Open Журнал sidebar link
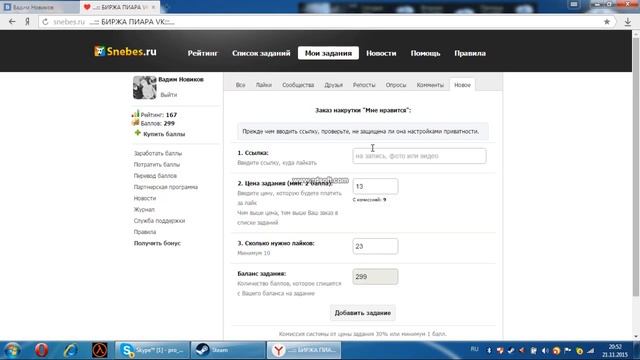 144,209
